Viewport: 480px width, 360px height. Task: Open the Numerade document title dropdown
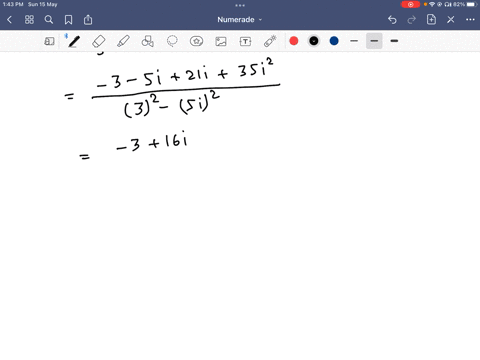coord(240,20)
